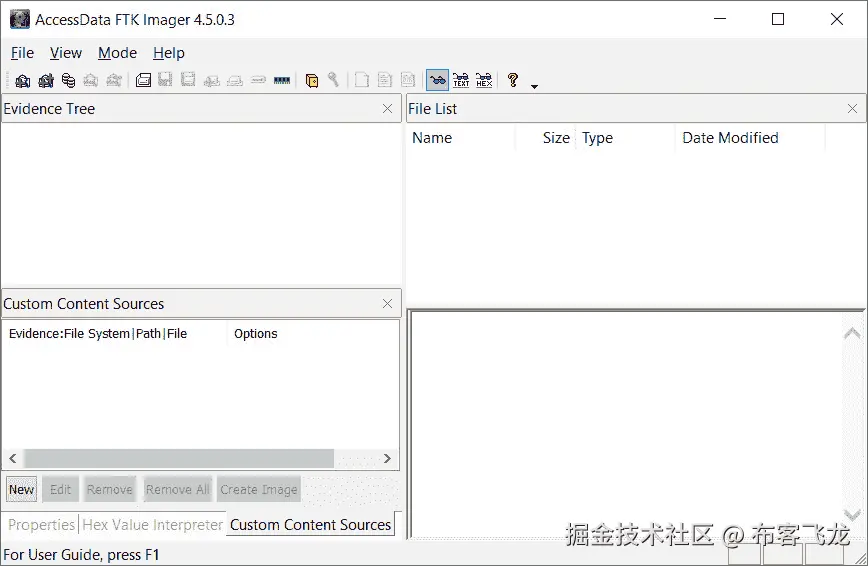
Task: Click the Capture Memory chip icon
Action: pyautogui.click(x=282, y=80)
